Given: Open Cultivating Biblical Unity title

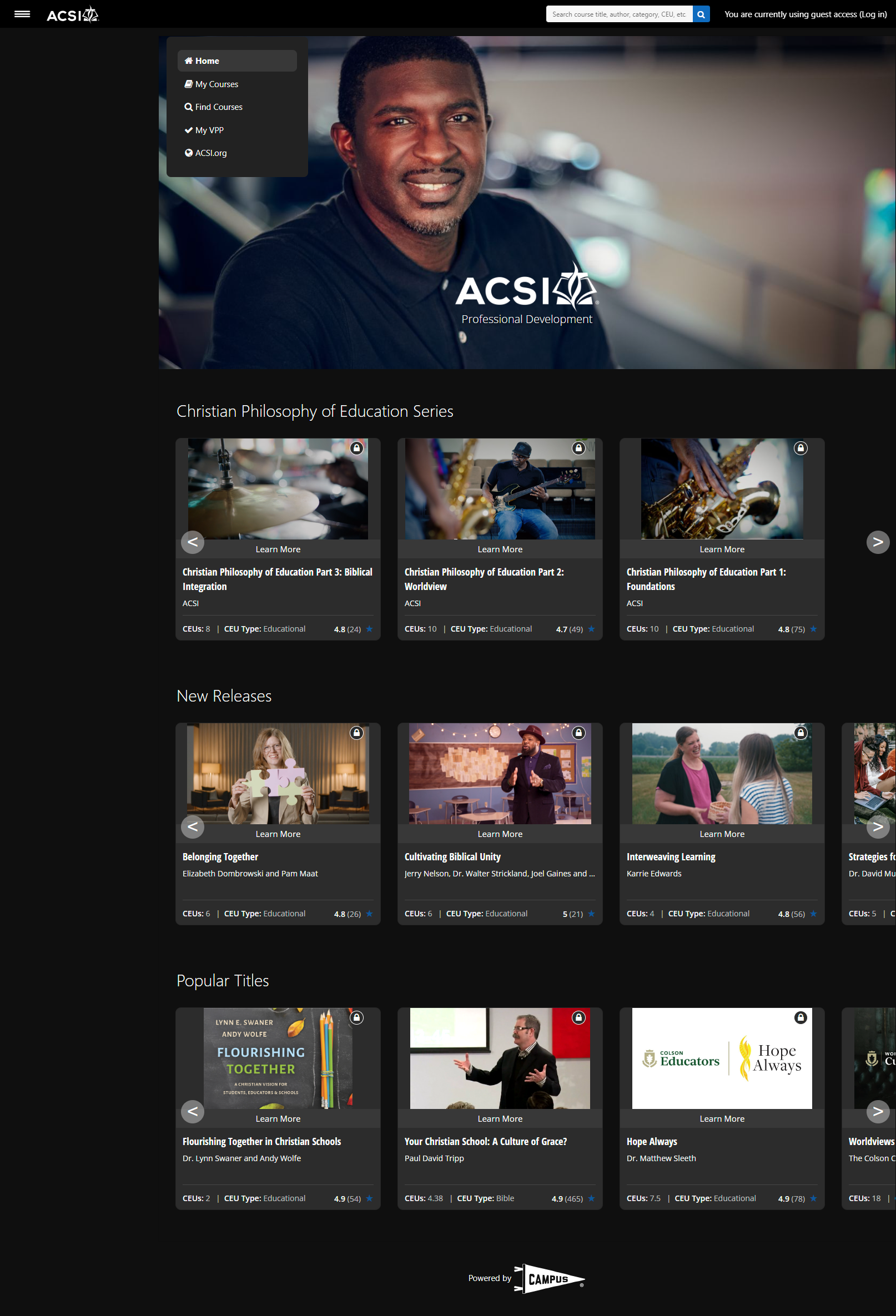Looking at the screenshot, I should tap(452, 857).
